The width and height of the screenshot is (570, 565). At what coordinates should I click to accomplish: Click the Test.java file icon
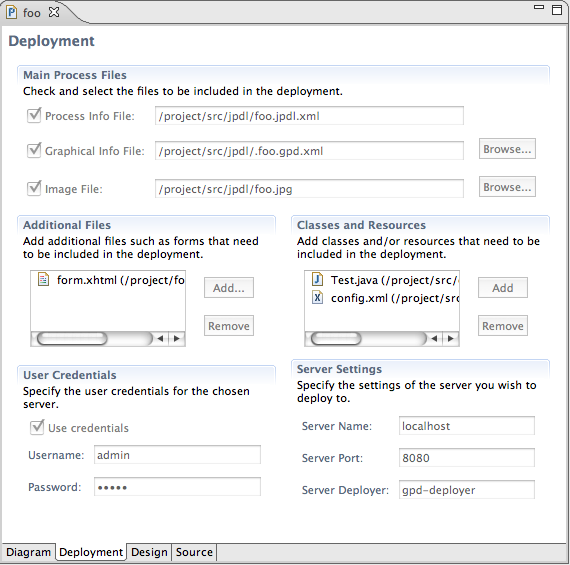point(317,279)
